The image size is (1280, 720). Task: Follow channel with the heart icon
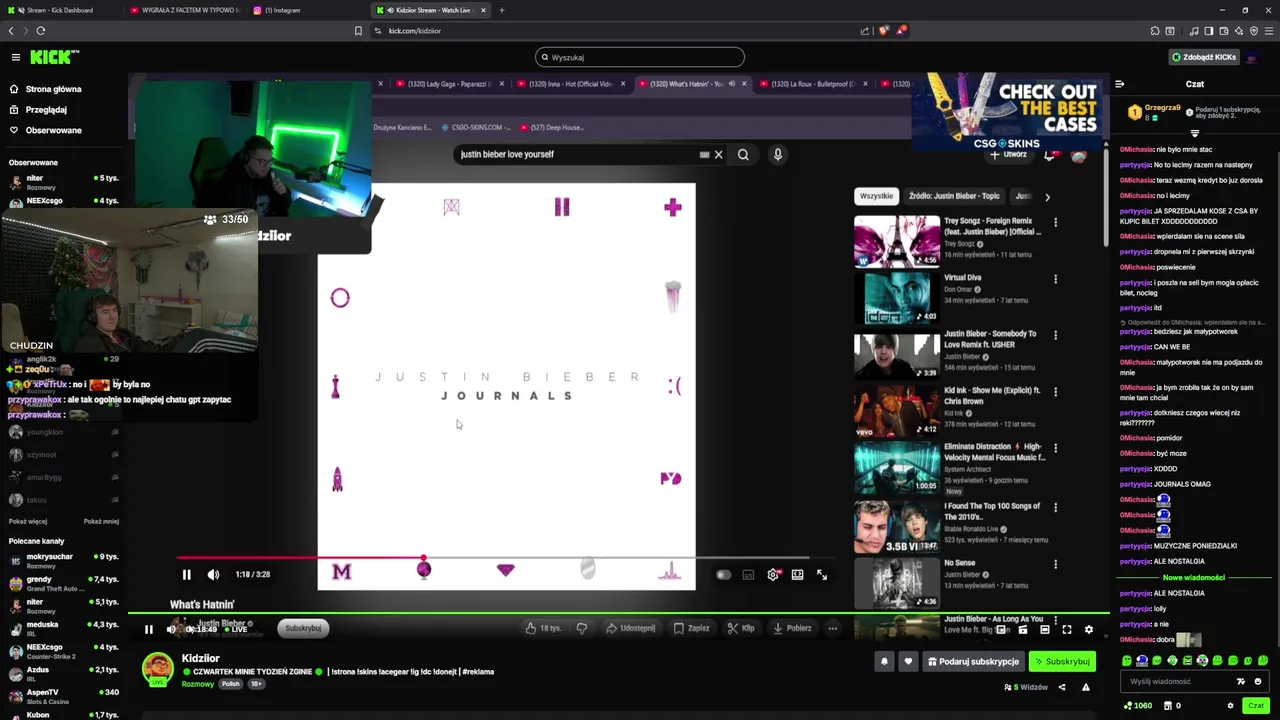[908, 662]
